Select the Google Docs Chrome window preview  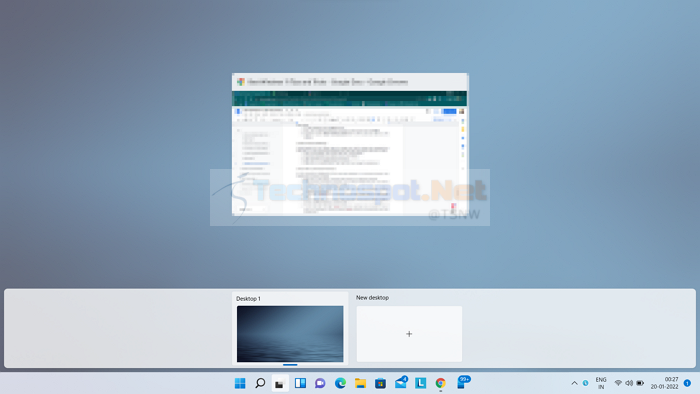click(350, 145)
